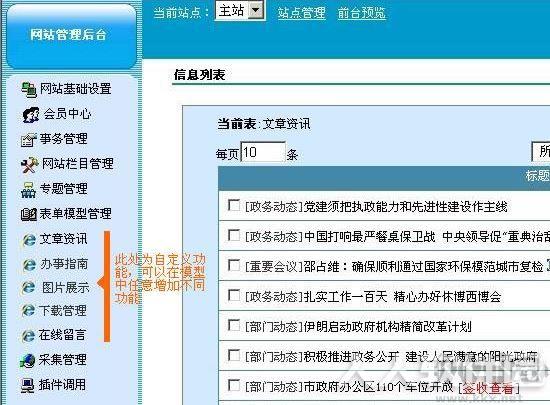Click the 网站栏目管理 tools icon

[30, 164]
